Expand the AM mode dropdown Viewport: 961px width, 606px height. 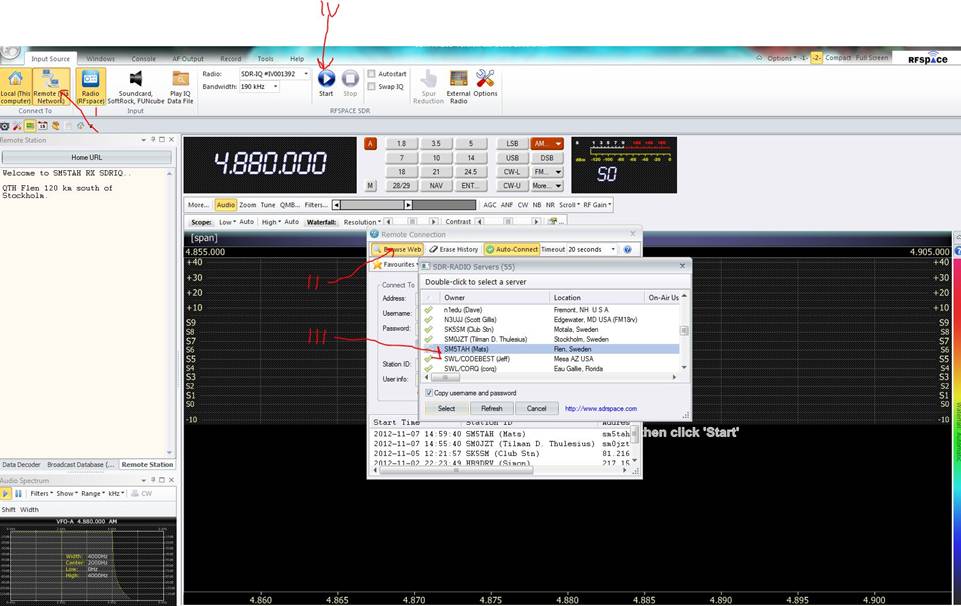(x=558, y=143)
